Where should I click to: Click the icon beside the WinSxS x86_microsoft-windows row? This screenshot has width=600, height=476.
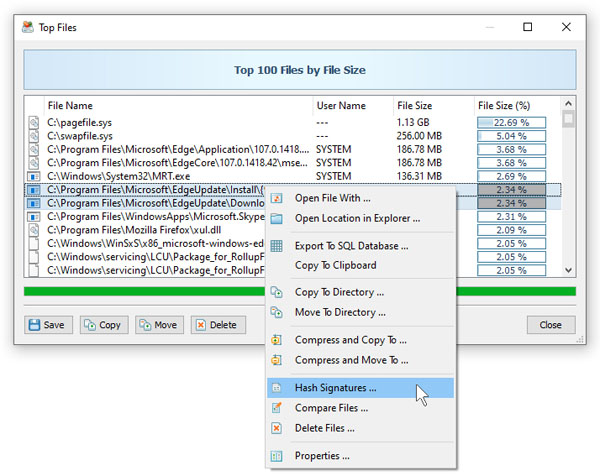tap(34, 243)
